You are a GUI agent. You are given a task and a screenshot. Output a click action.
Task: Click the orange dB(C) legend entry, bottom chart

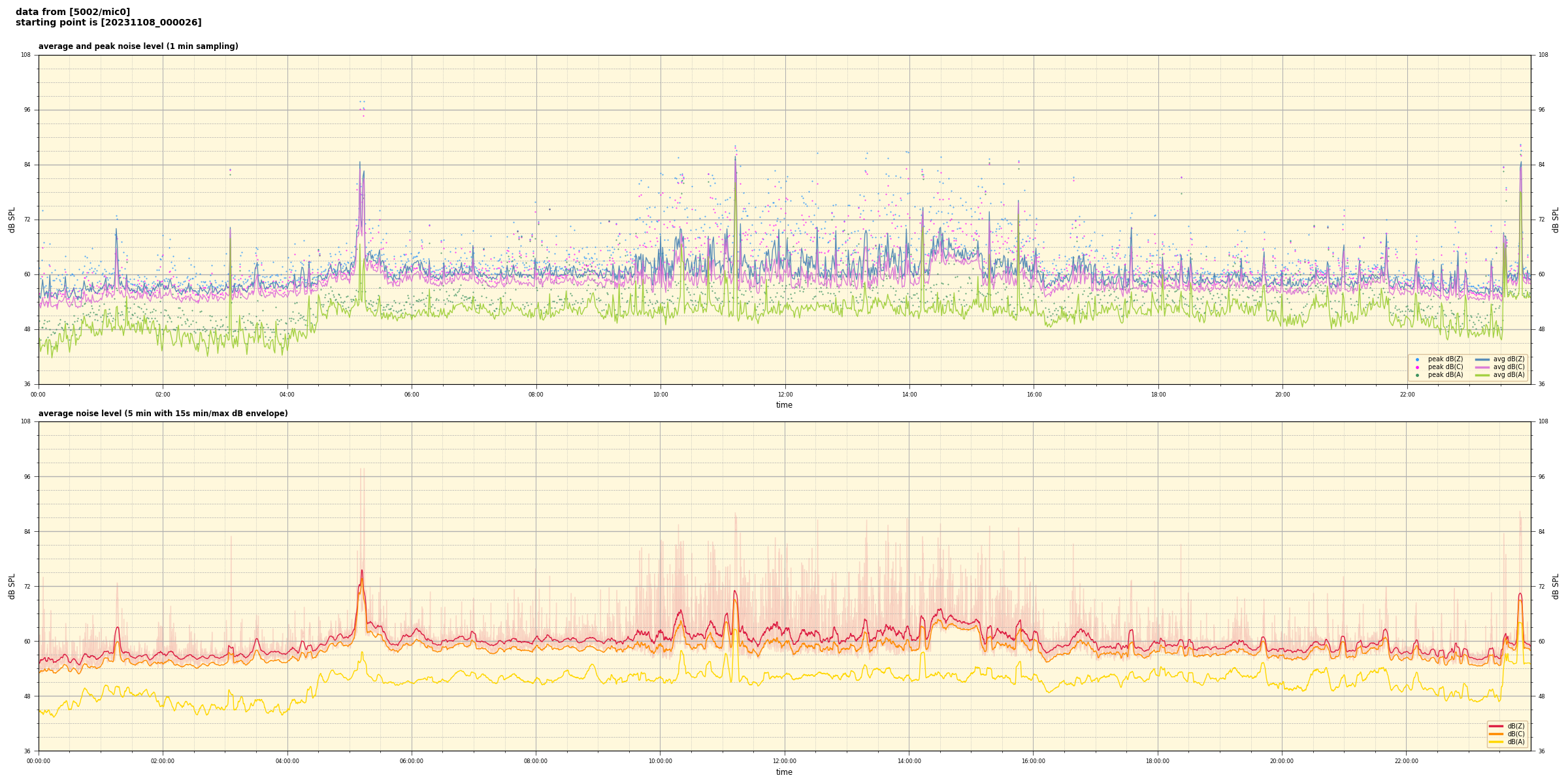click(x=1496, y=734)
